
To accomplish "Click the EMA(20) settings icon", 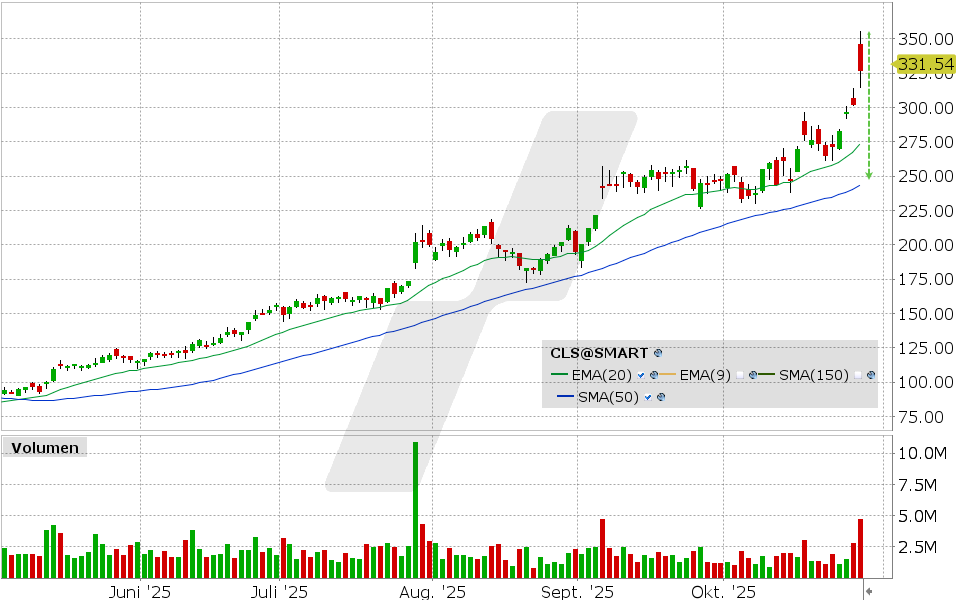I will 652,375.
